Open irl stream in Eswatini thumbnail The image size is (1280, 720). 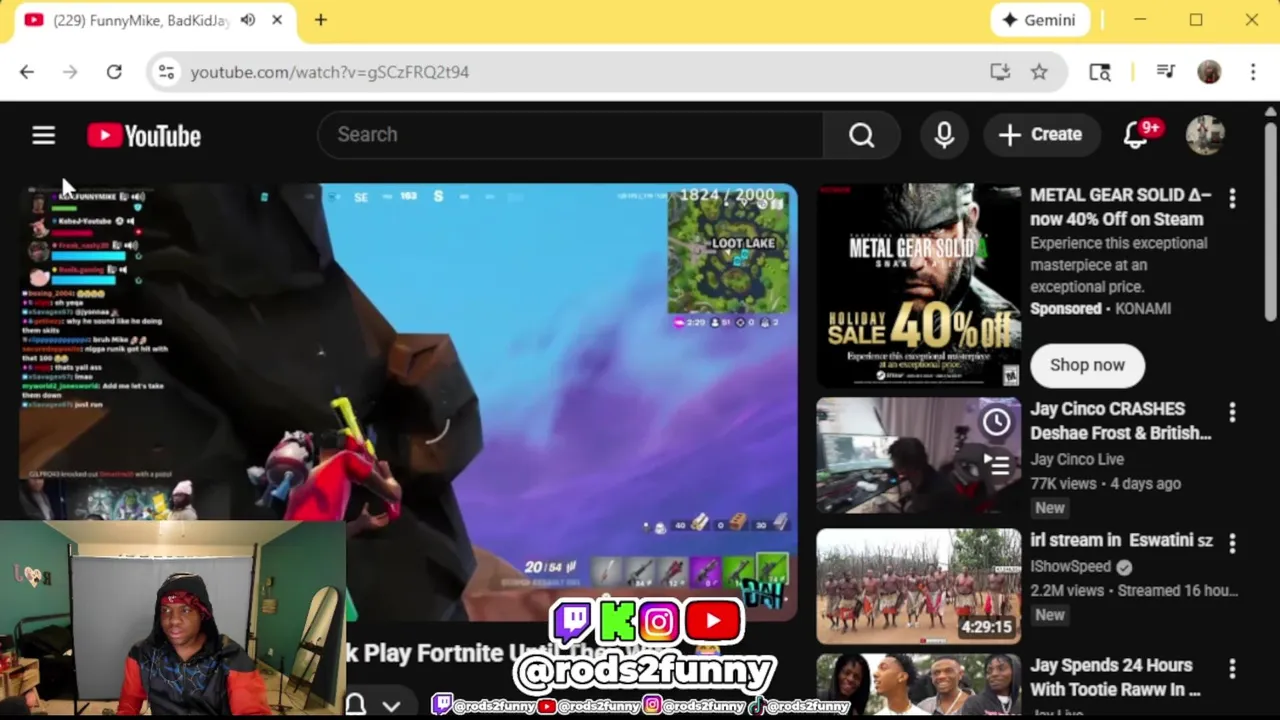918,586
